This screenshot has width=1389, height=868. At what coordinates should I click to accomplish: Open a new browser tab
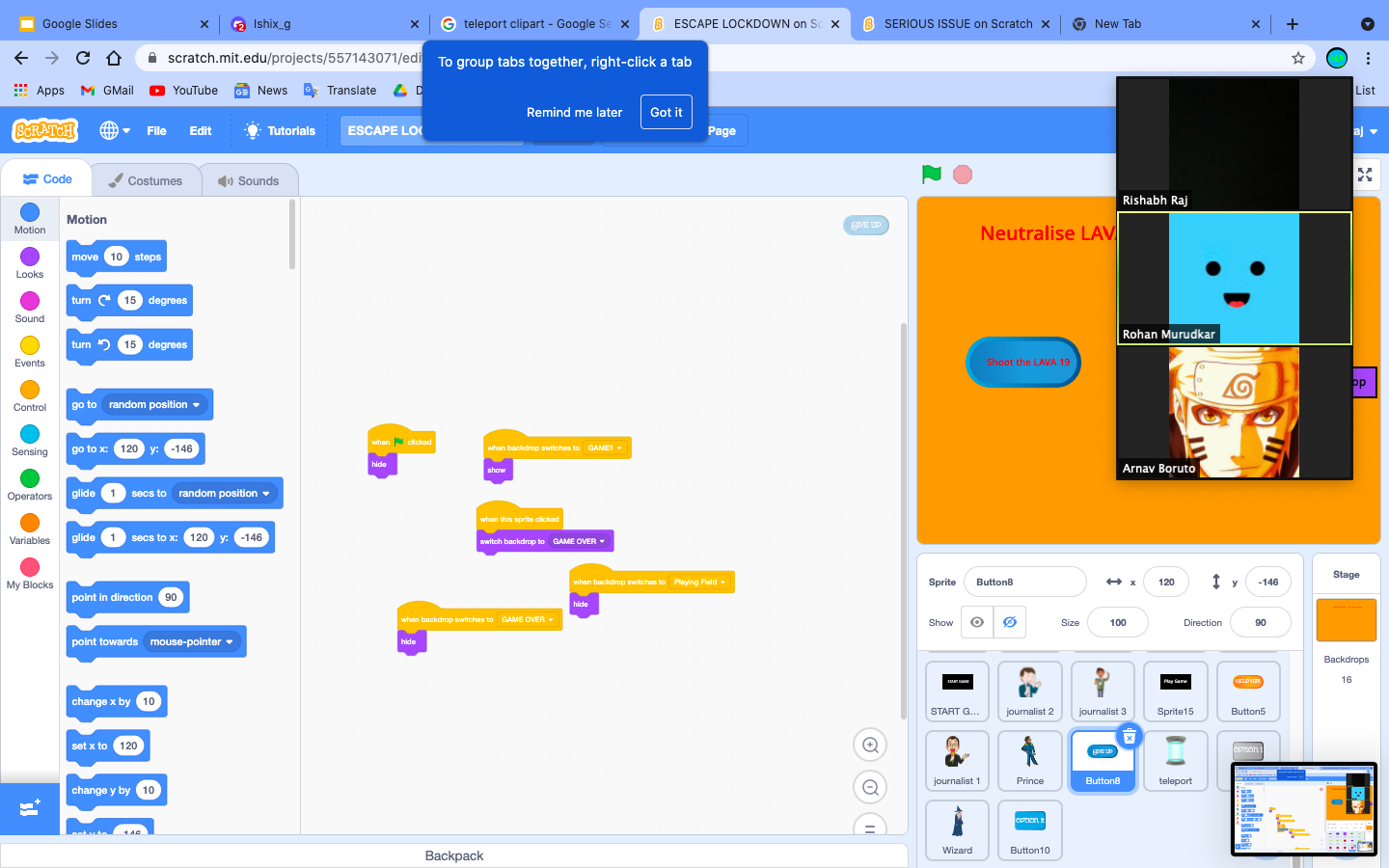click(1293, 24)
